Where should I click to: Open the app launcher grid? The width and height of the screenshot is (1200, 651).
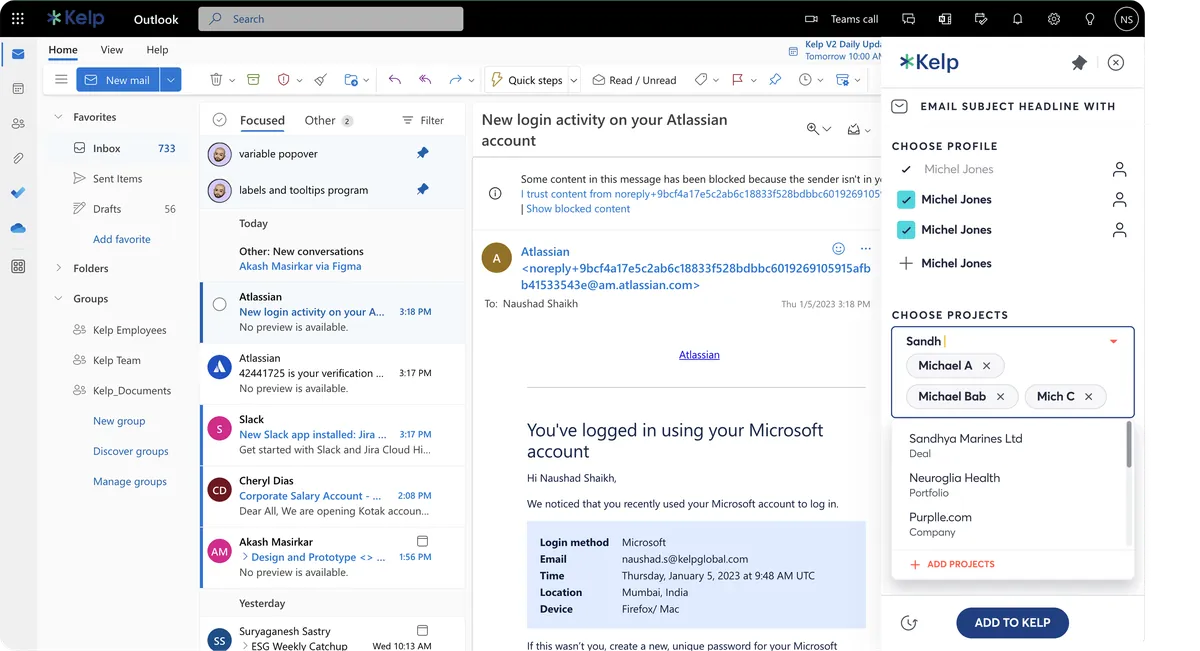tap(18, 19)
